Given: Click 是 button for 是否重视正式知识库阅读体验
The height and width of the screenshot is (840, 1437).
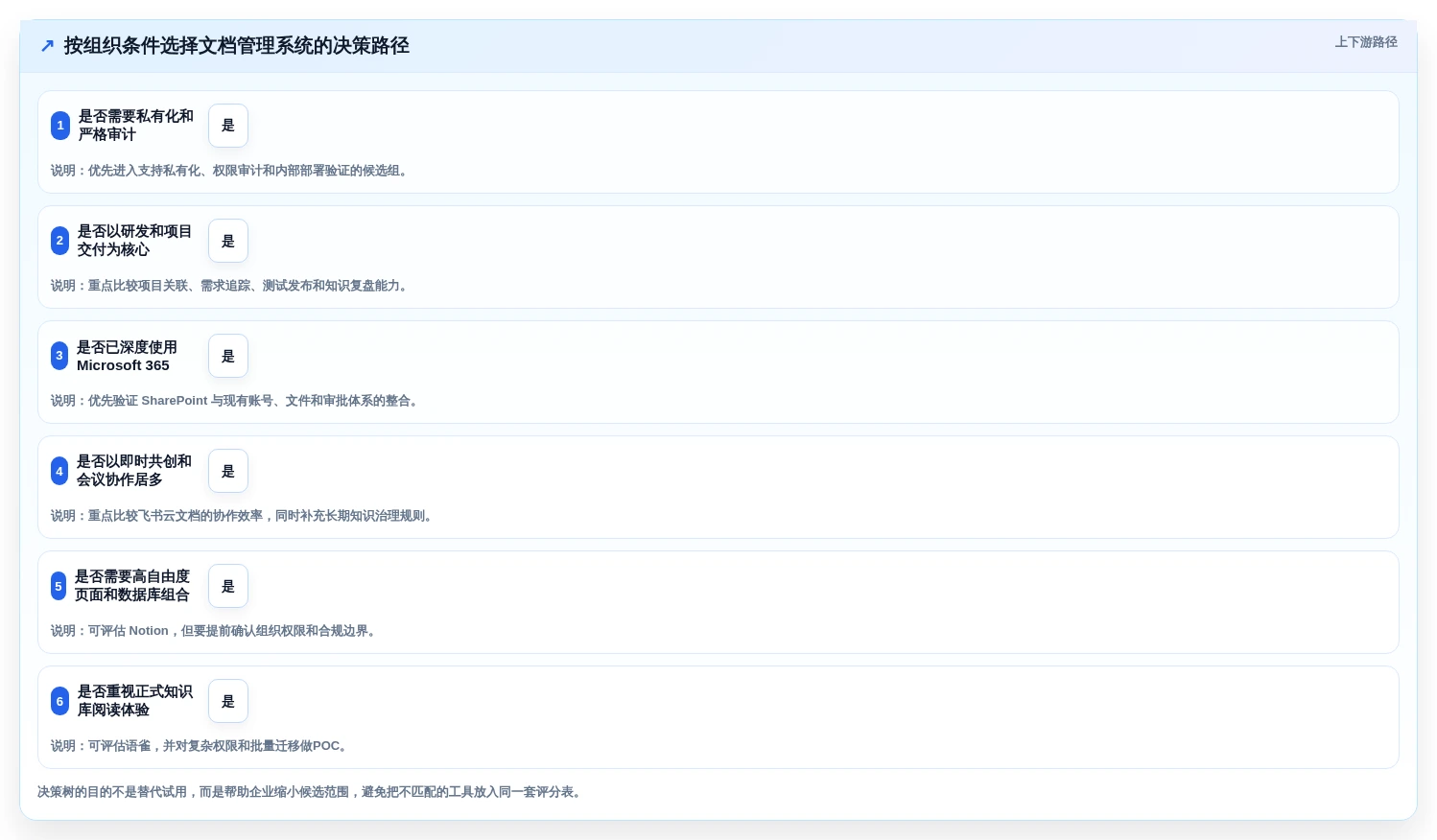Looking at the screenshot, I should (228, 701).
